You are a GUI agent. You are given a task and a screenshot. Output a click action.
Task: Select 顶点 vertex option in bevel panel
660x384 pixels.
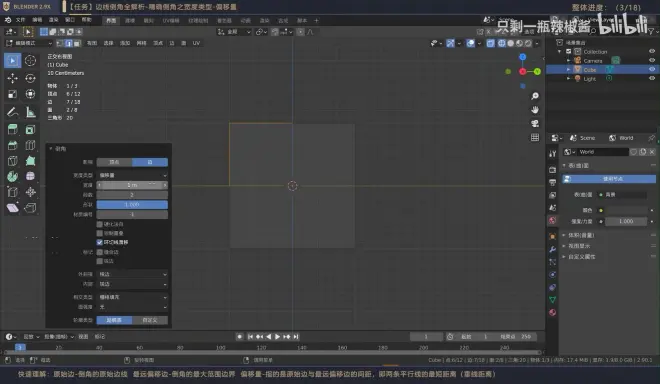[x=114, y=162]
